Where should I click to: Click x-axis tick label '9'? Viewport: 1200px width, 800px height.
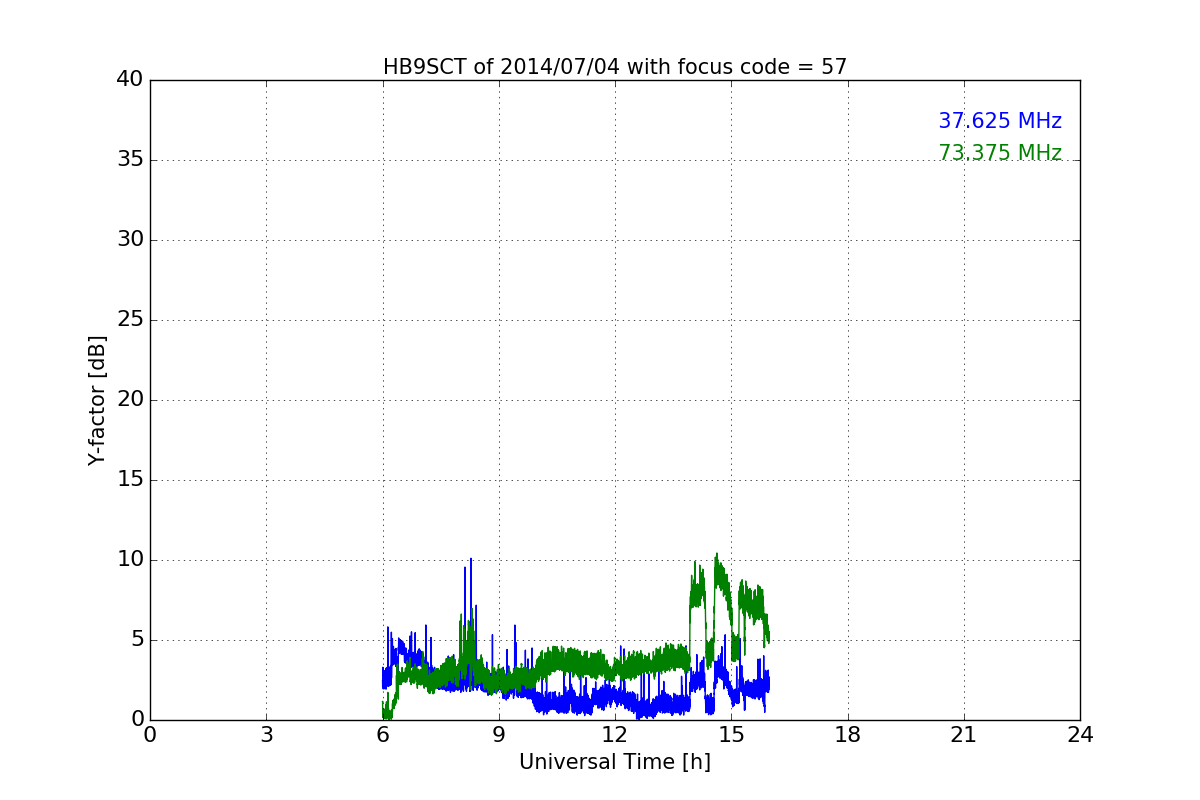click(499, 735)
